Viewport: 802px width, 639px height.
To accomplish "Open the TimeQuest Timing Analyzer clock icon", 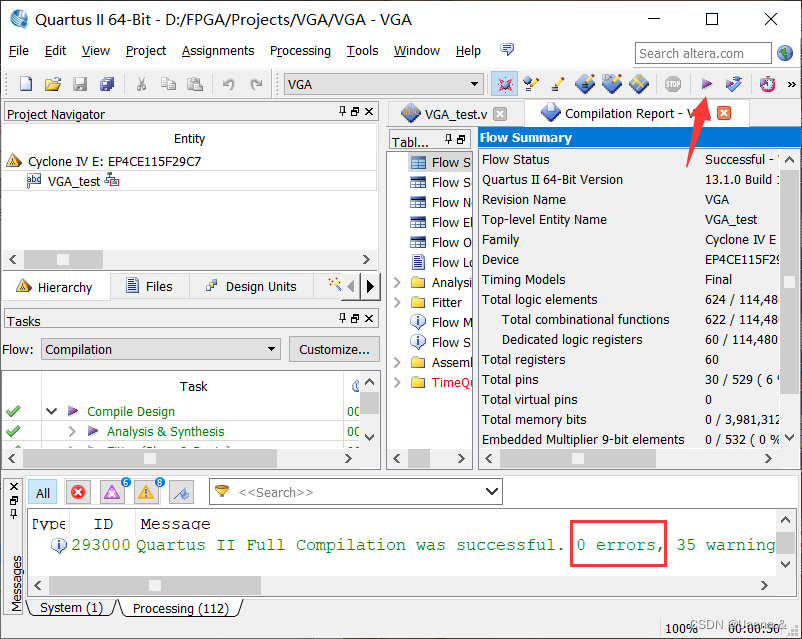I will (x=767, y=84).
